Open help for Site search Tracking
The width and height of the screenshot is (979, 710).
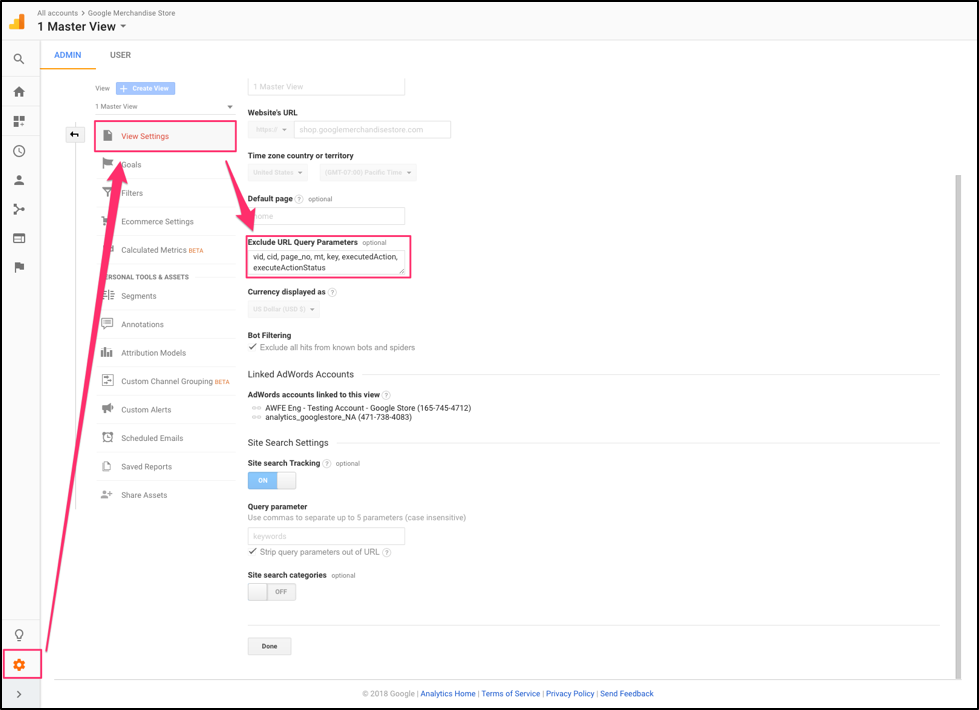pyautogui.click(x=327, y=463)
